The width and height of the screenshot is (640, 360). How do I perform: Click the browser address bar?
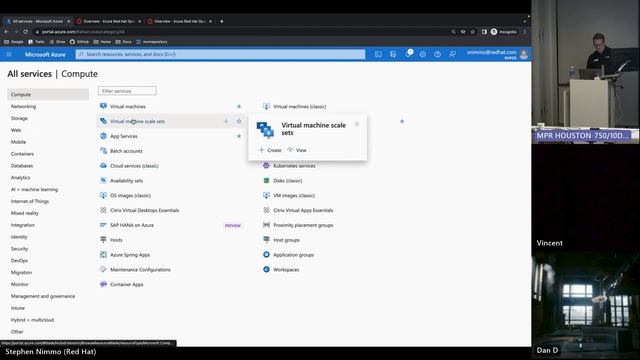tap(241, 31)
